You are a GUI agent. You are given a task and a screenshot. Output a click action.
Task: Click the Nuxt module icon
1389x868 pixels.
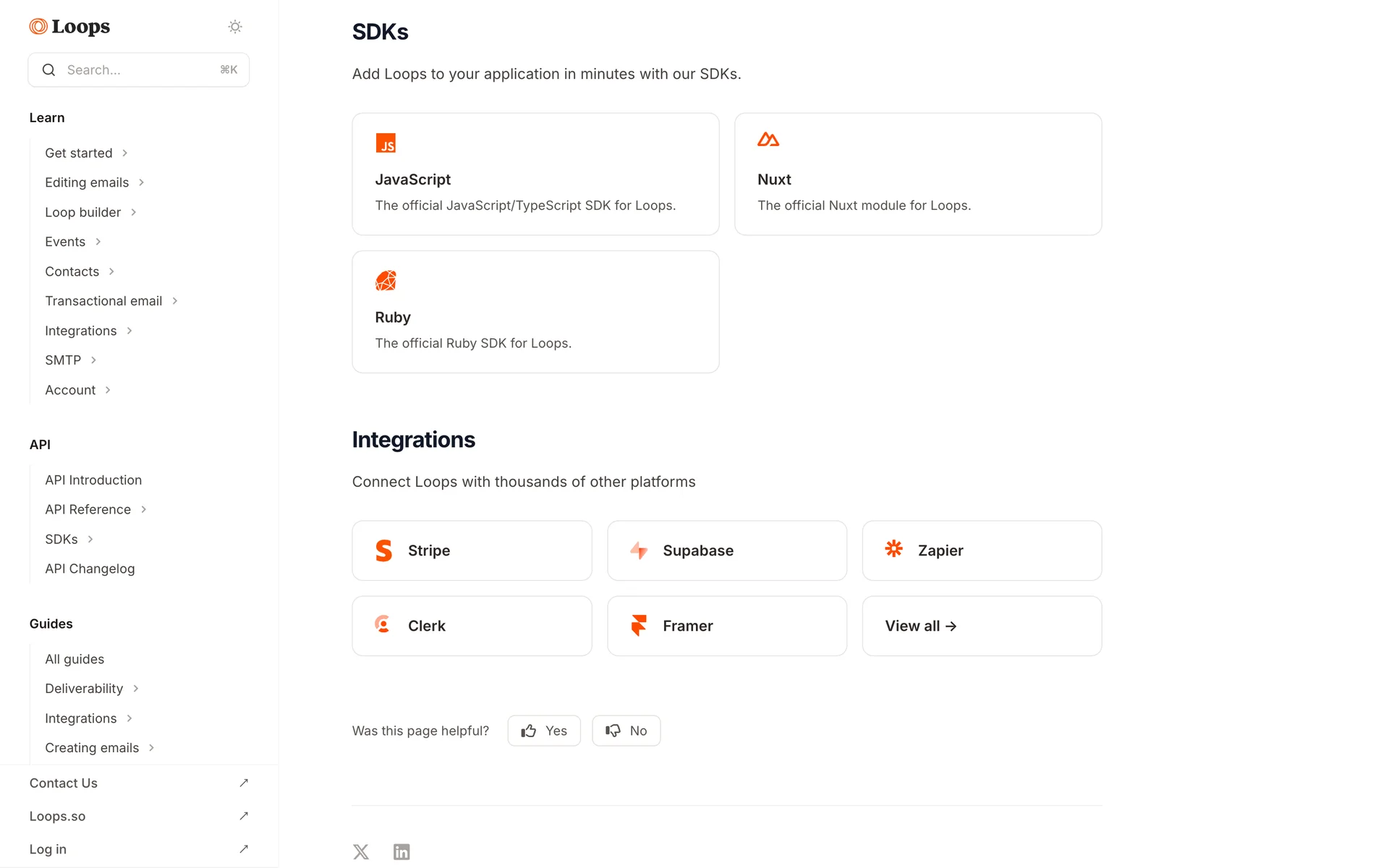coord(768,140)
